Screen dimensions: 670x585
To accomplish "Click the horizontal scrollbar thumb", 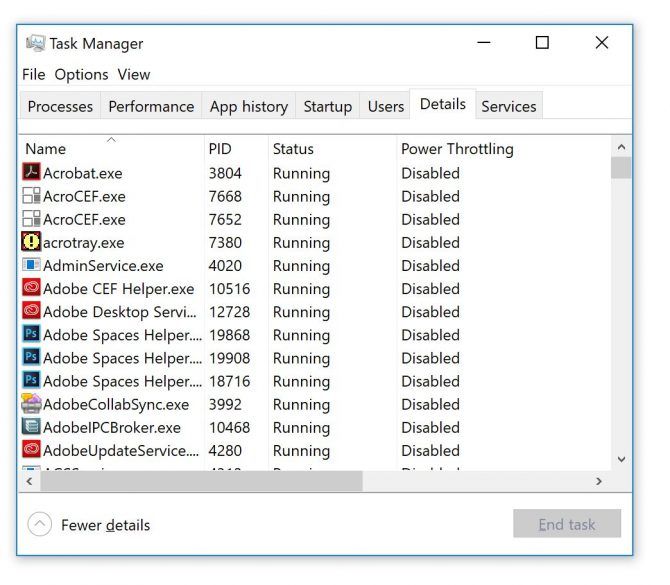I will [198, 481].
